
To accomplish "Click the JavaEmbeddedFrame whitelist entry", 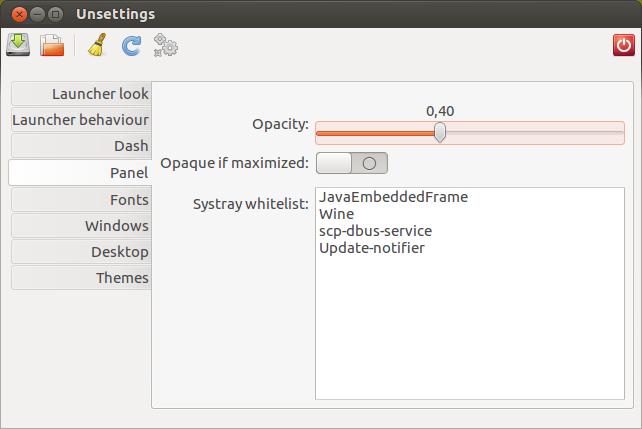I will point(393,197).
